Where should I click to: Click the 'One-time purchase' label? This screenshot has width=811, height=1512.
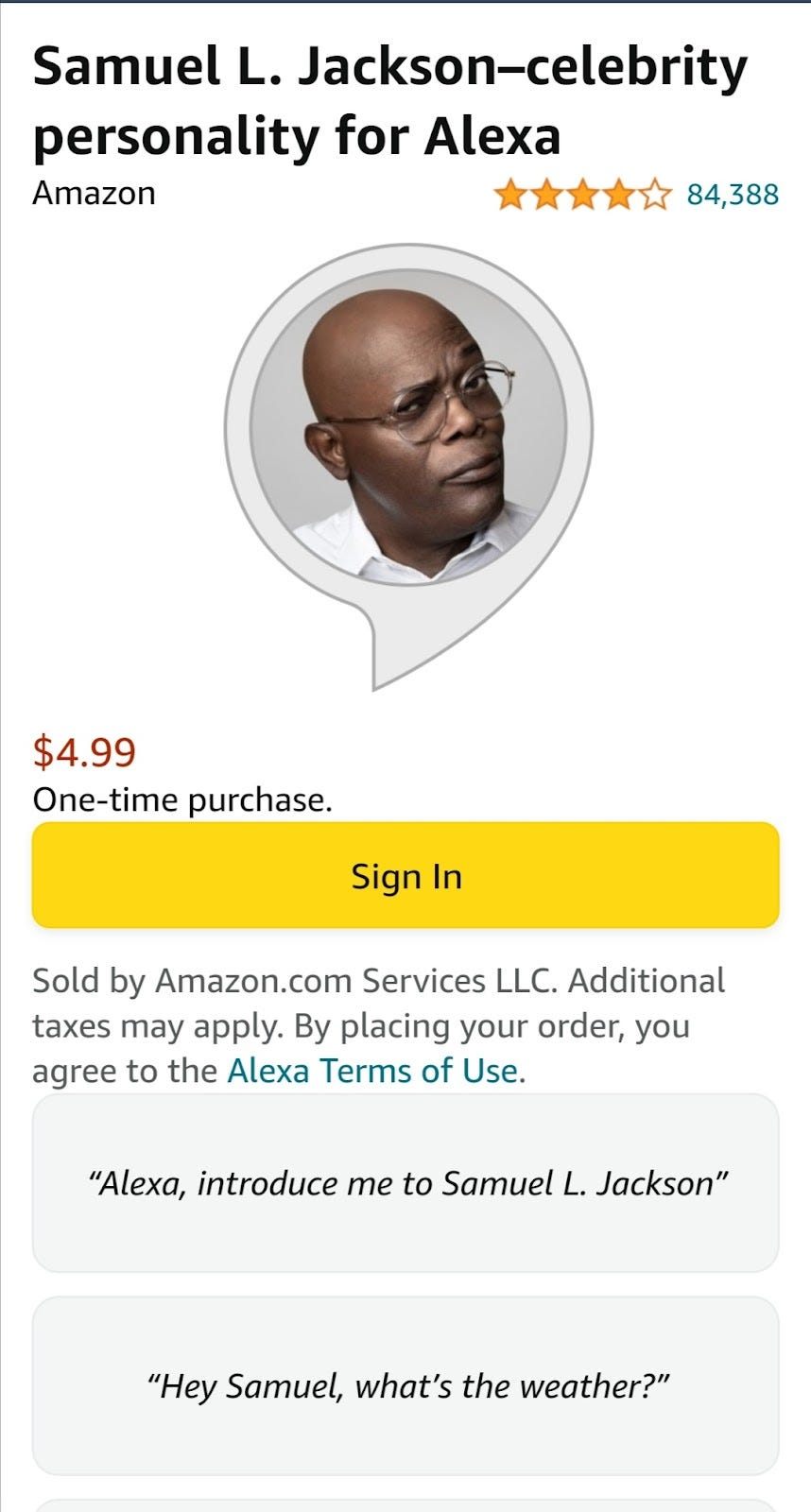pos(181,799)
